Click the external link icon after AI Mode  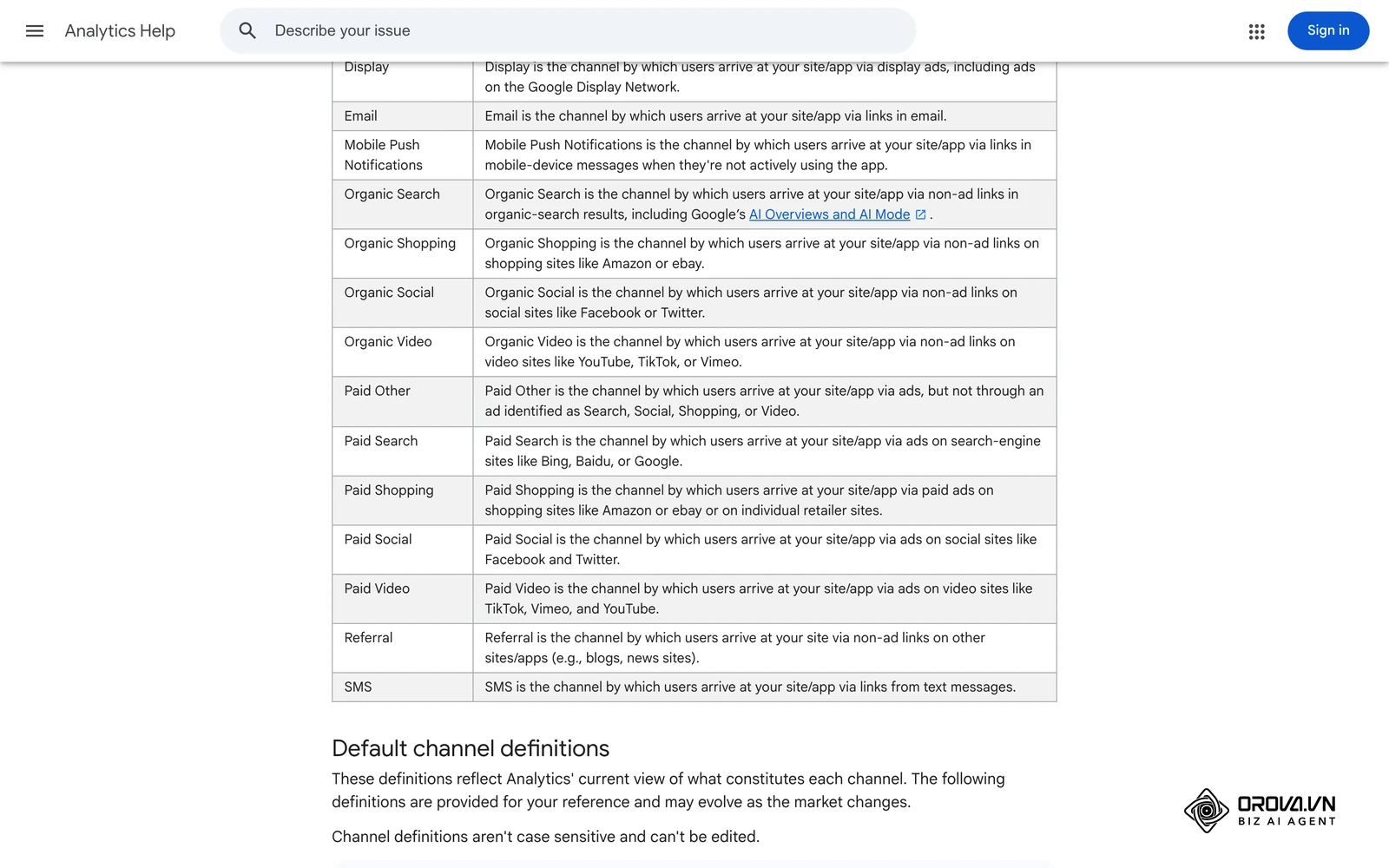click(920, 214)
